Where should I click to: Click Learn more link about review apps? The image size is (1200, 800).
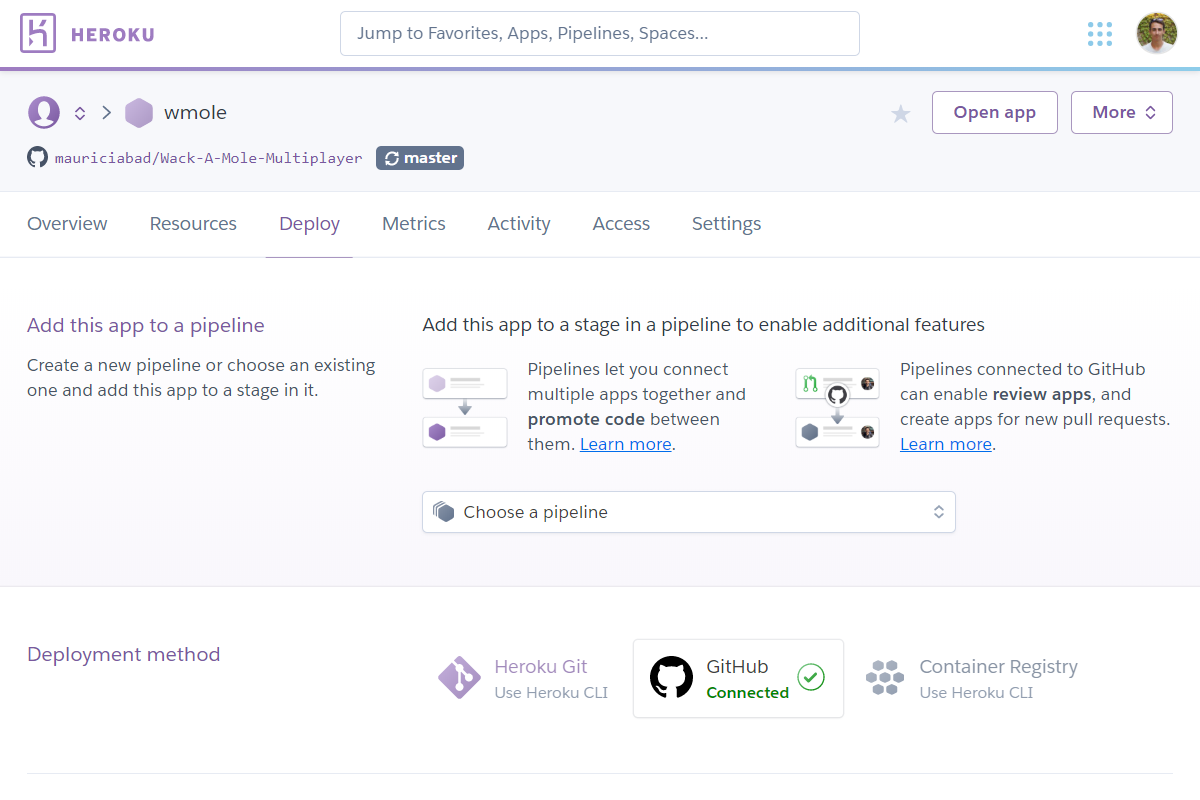[946, 444]
